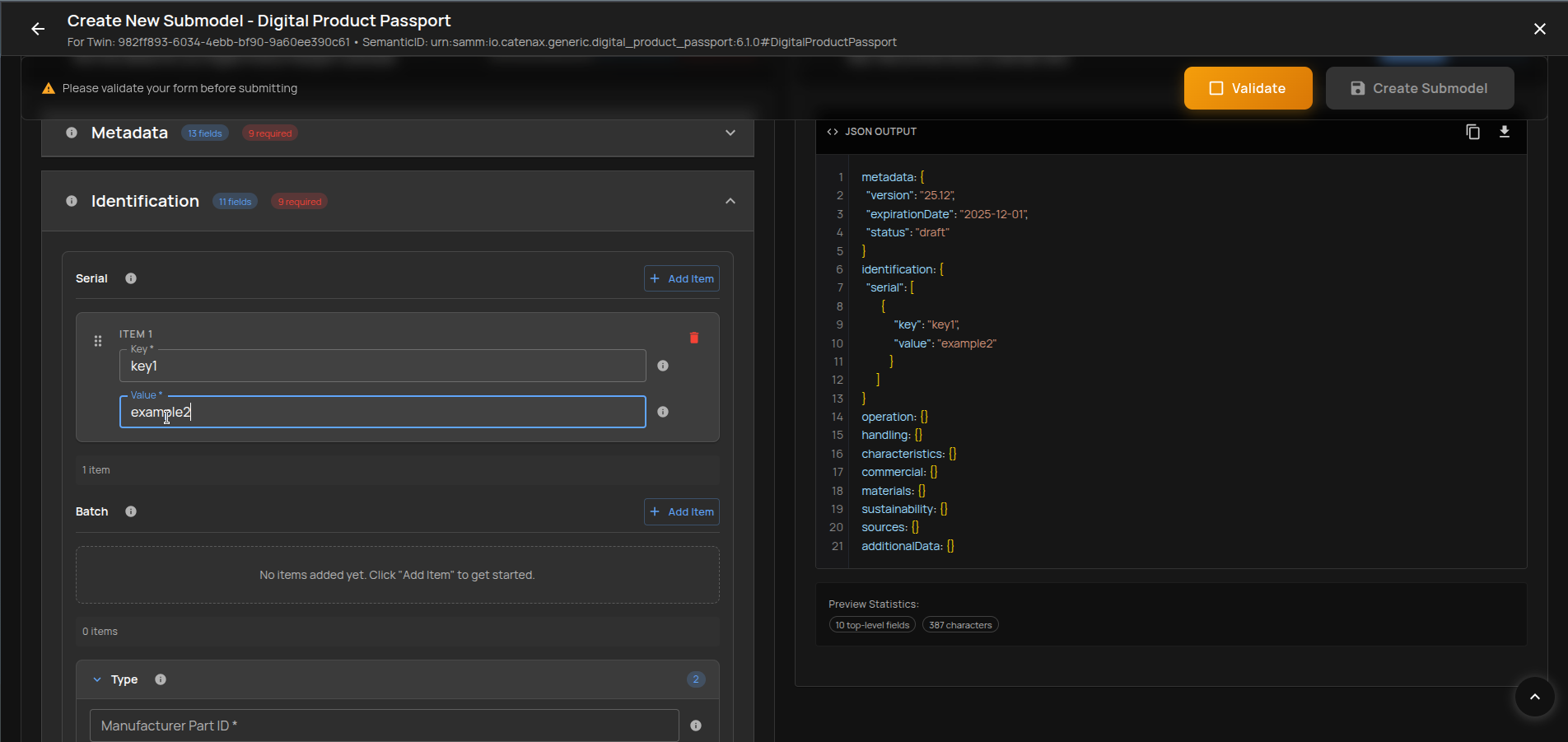Open the info tooltip next to Batch

(x=130, y=511)
